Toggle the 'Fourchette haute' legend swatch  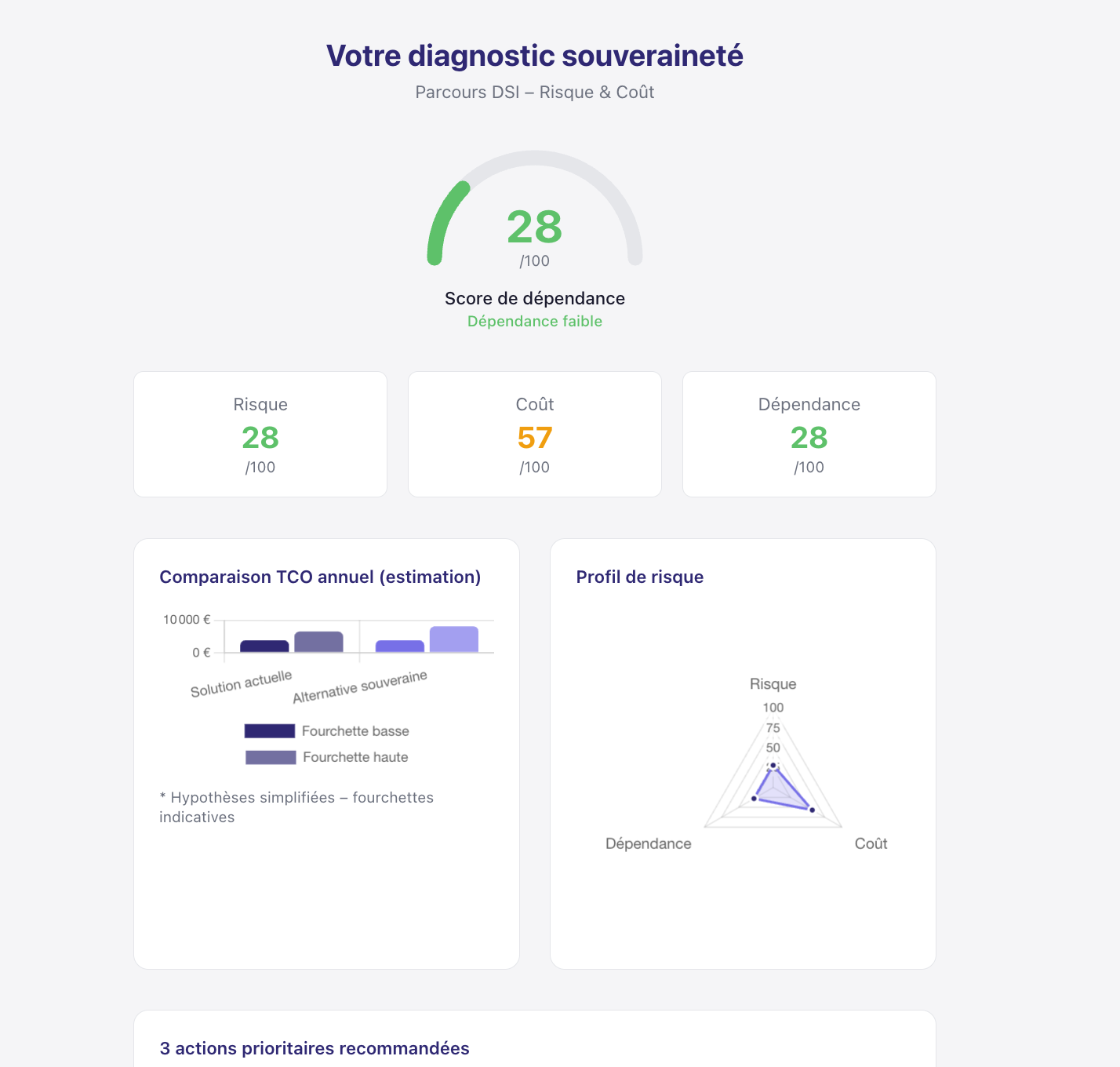(271, 757)
